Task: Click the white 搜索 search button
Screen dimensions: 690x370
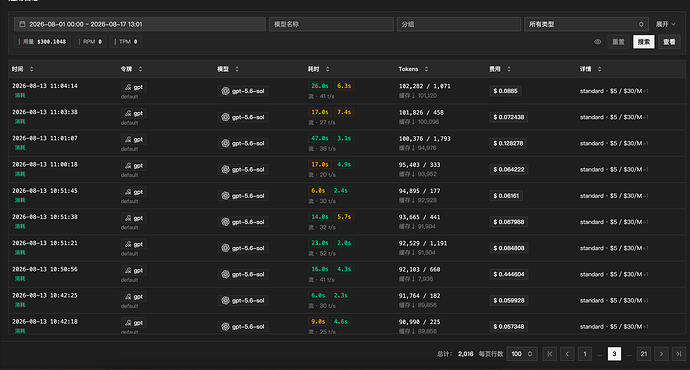Action: pyautogui.click(x=644, y=42)
